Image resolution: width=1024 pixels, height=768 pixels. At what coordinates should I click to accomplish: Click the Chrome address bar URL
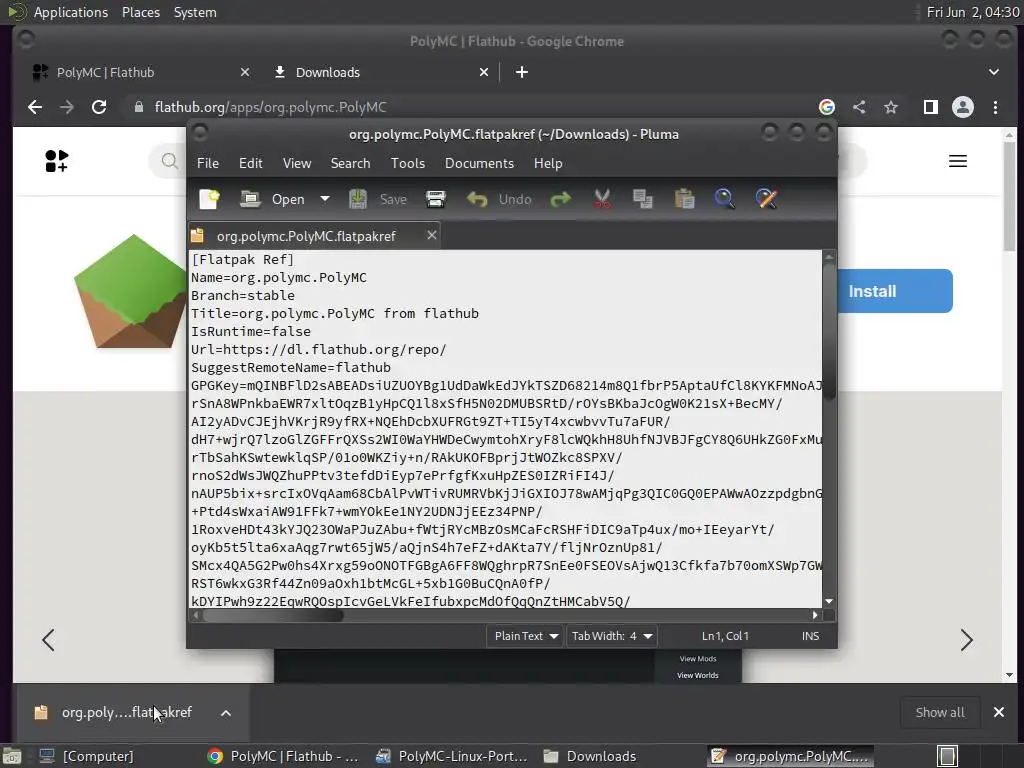270,107
